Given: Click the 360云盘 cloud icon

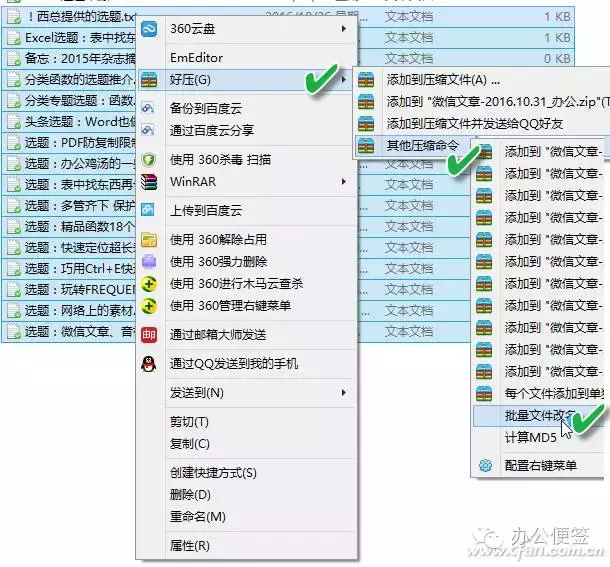Looking at the screenshot, I should [149, 29].
